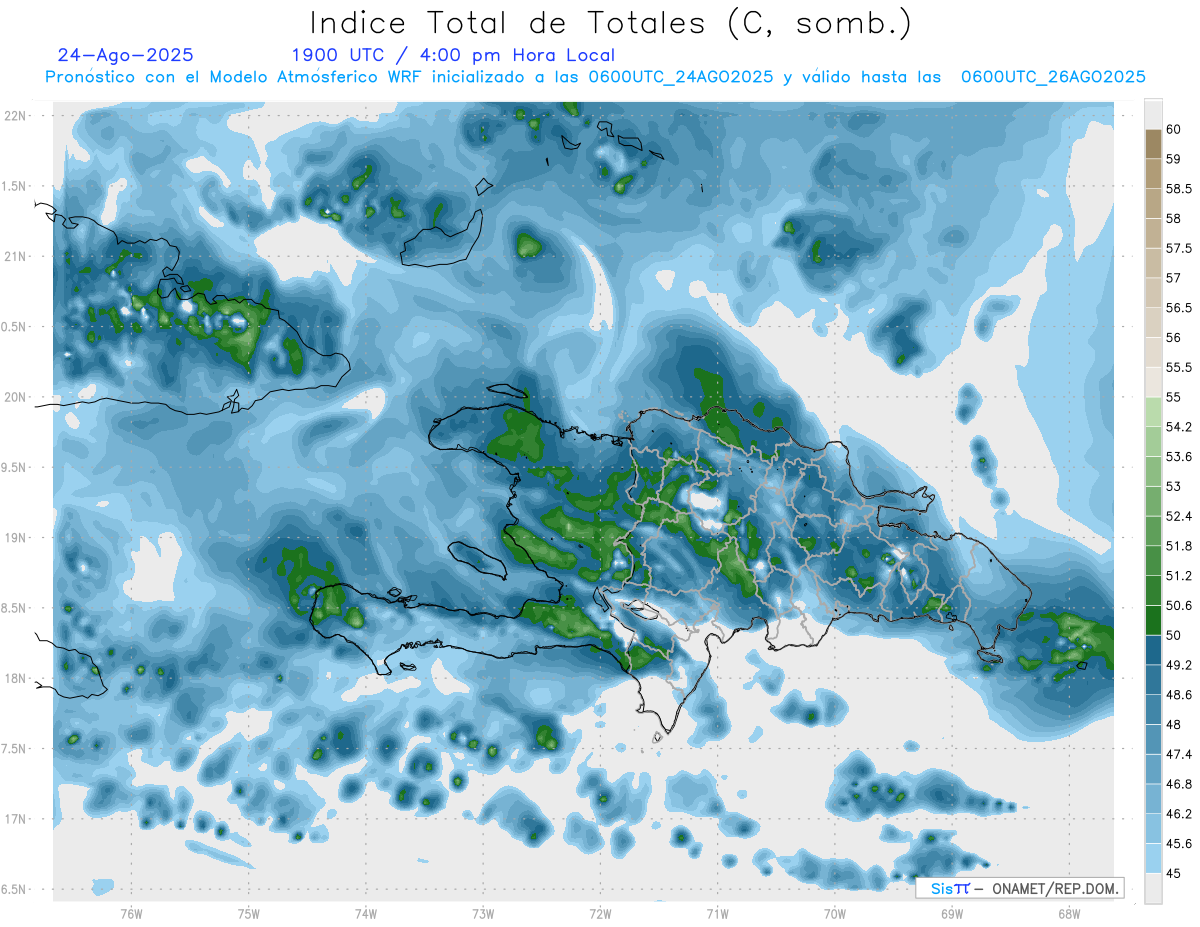Click the colorbar value "53.6"
The height and width of the screenshot is (927, 1200).
tap(1178, 457)
